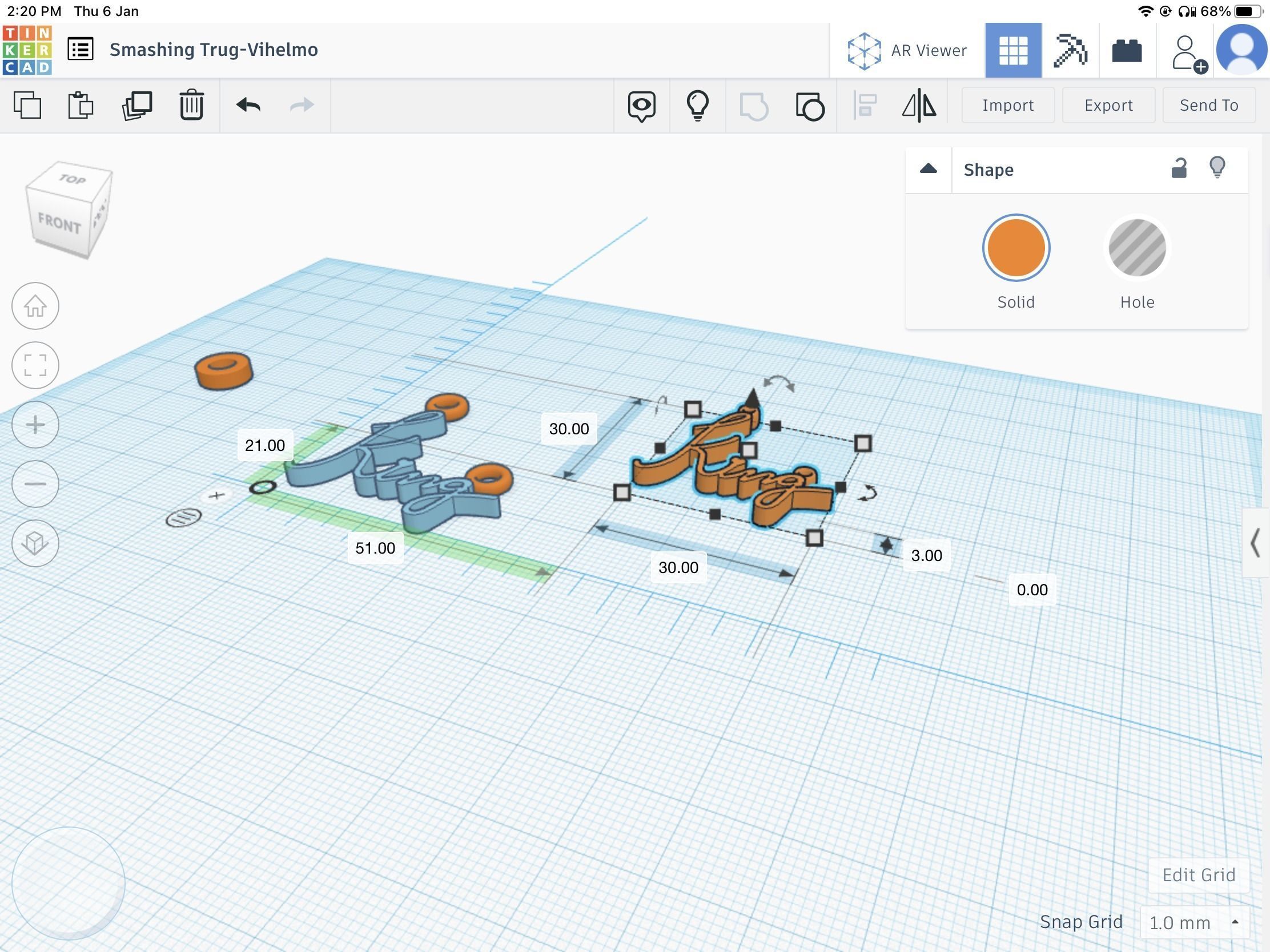The width and height of the screenshot is (1270, 952).
Task: Copy the selected shape
Action: point(27,105)
